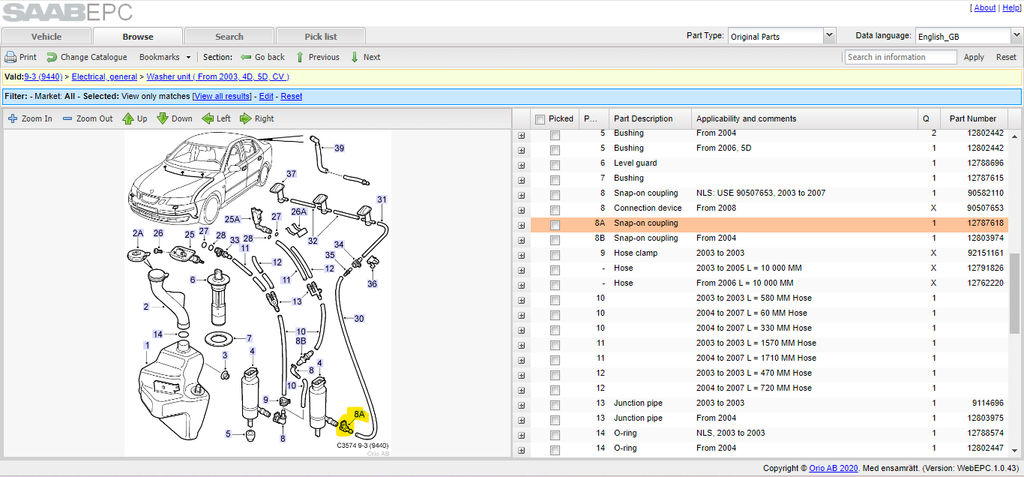Image resolution: width=1024 pixels, height=477 pixels.
Task: Click the Orio AB 2020 link
Action: [833, 469]
